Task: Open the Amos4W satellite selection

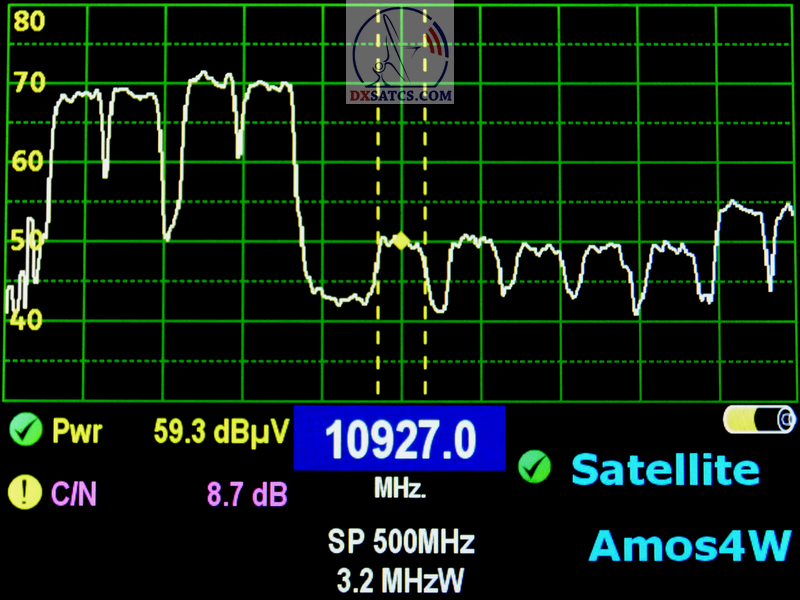Action: click(x=690, y=546)
